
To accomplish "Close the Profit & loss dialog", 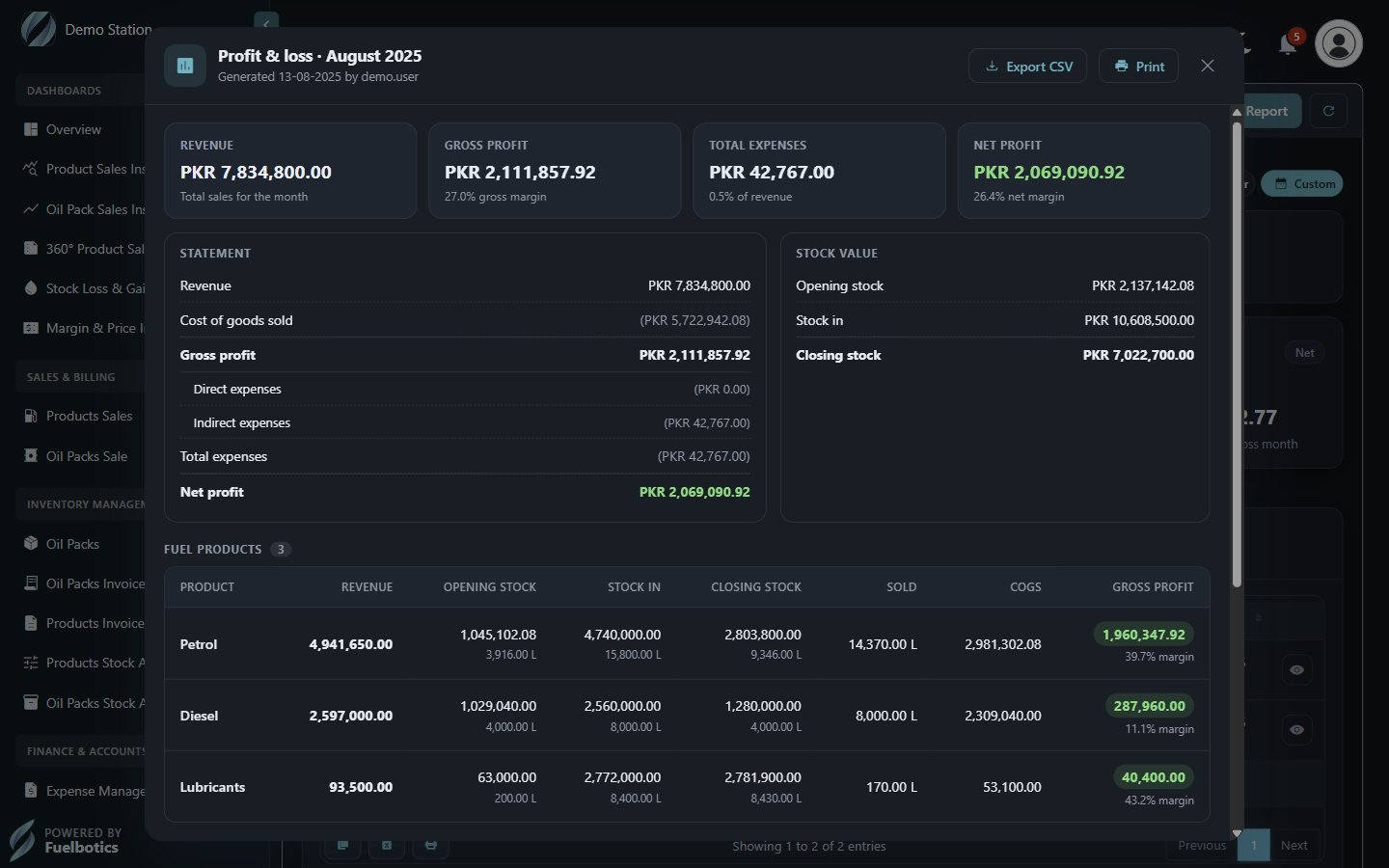I will (x=1207, y=66).
